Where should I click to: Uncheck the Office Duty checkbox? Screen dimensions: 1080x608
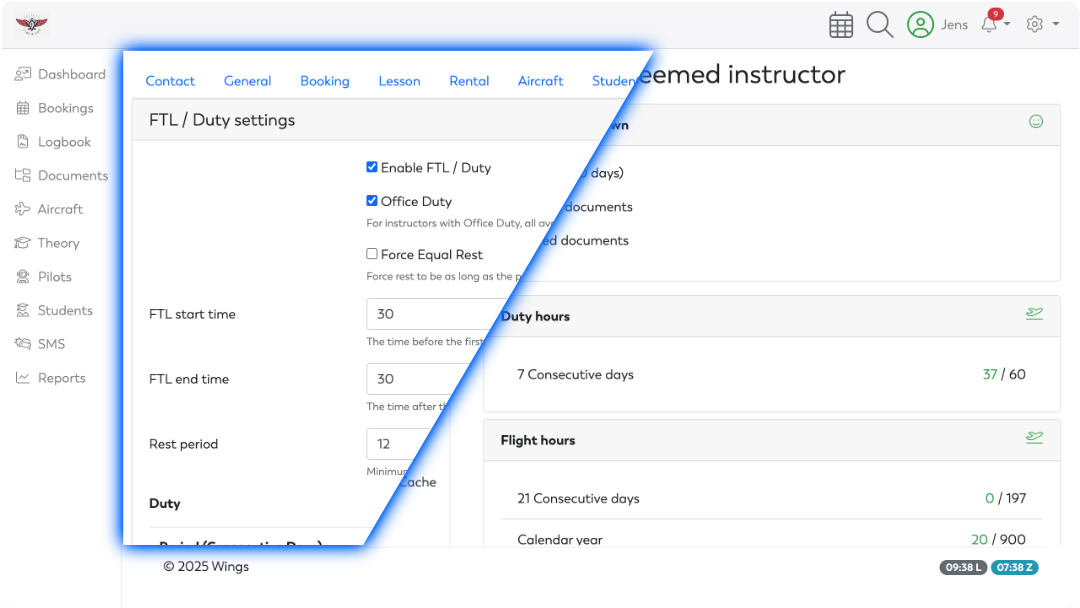[x=372, y=201]
